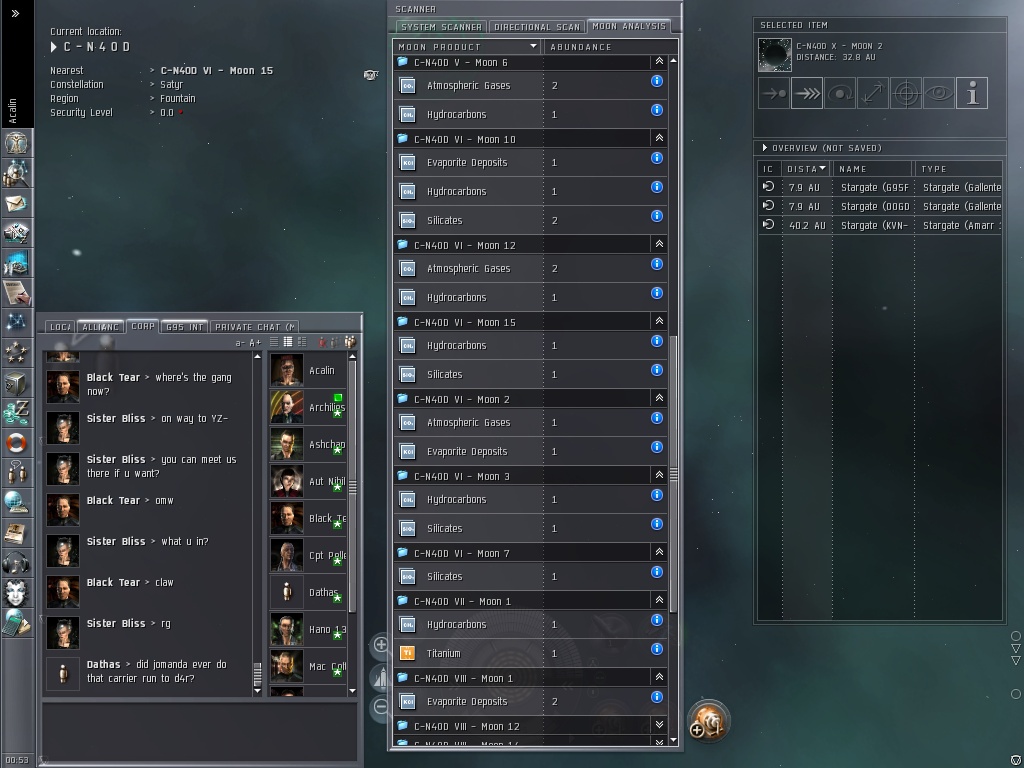1024x768 pixels.
Task: Expand sidebar with double-arrow at top left
Action: (x=15, y=13)
